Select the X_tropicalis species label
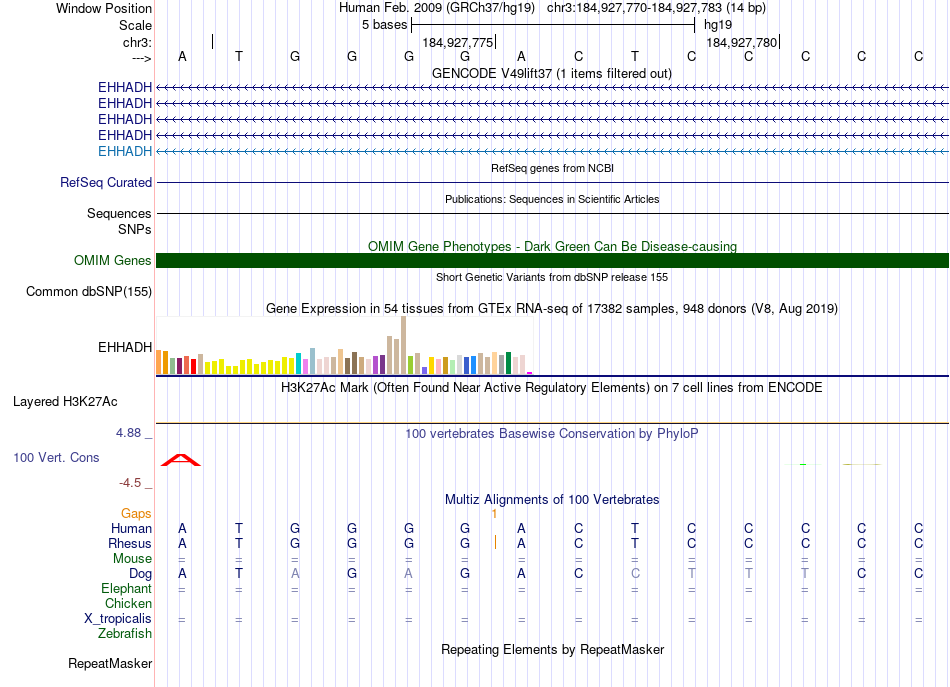This screenshot has height=687, width=950. [x=118, y=619]
